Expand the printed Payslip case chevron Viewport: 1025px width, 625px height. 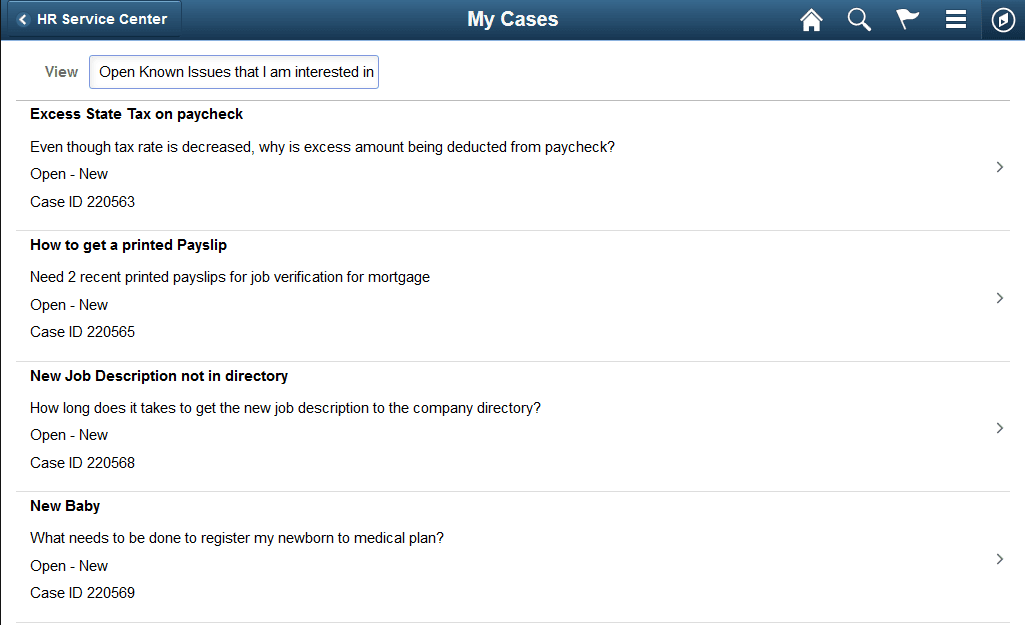coord(999,297)
